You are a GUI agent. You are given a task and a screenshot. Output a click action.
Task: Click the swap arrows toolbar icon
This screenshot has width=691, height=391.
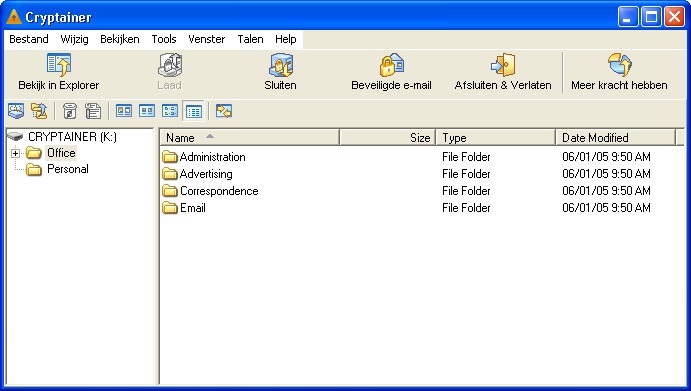pyautogui.click(x=224, y=111)
